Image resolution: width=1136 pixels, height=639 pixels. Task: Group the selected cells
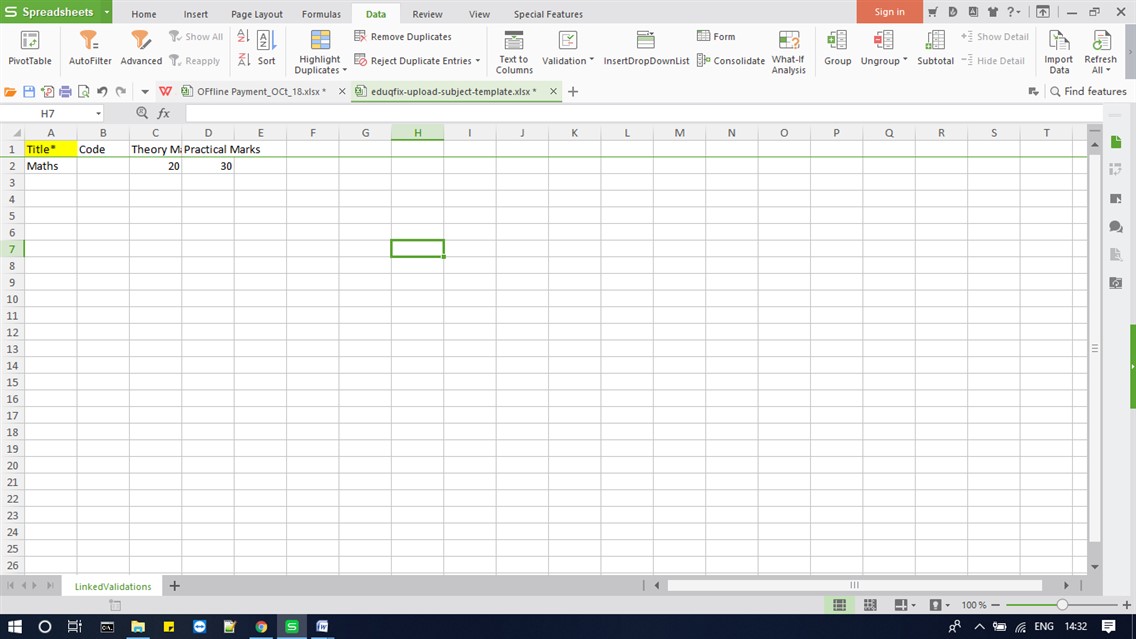[838, 49]
